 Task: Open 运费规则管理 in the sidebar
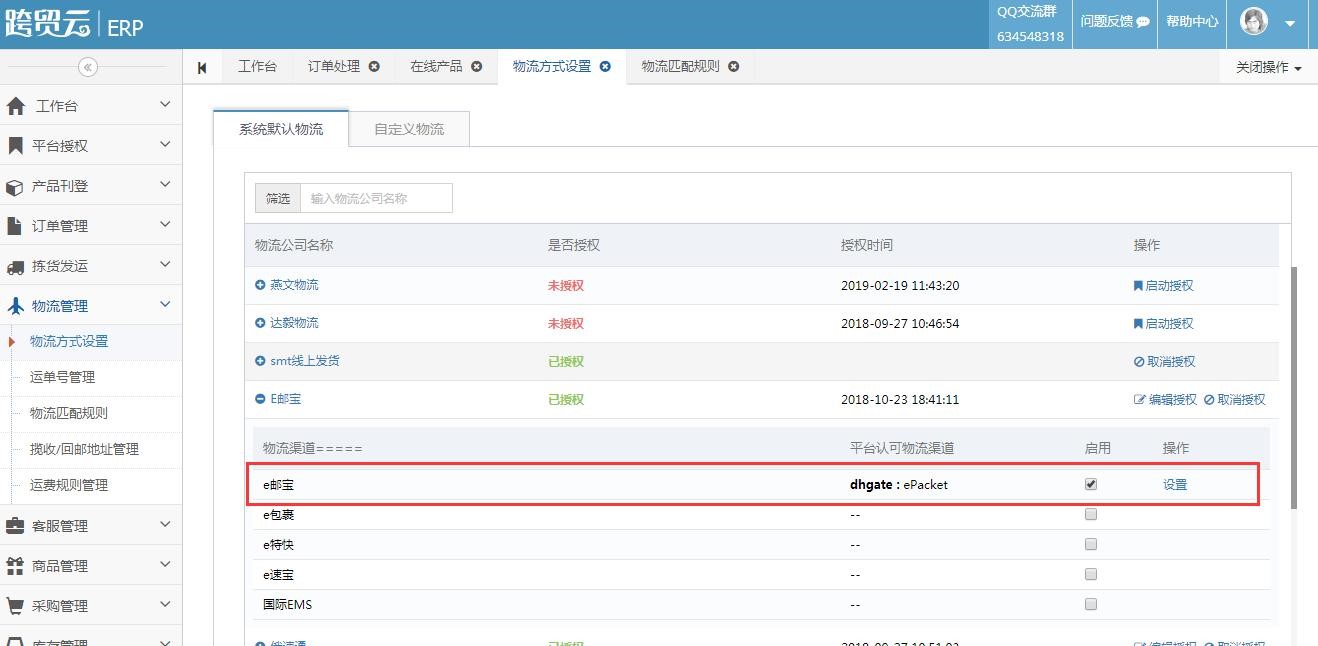tap(69, 485)
